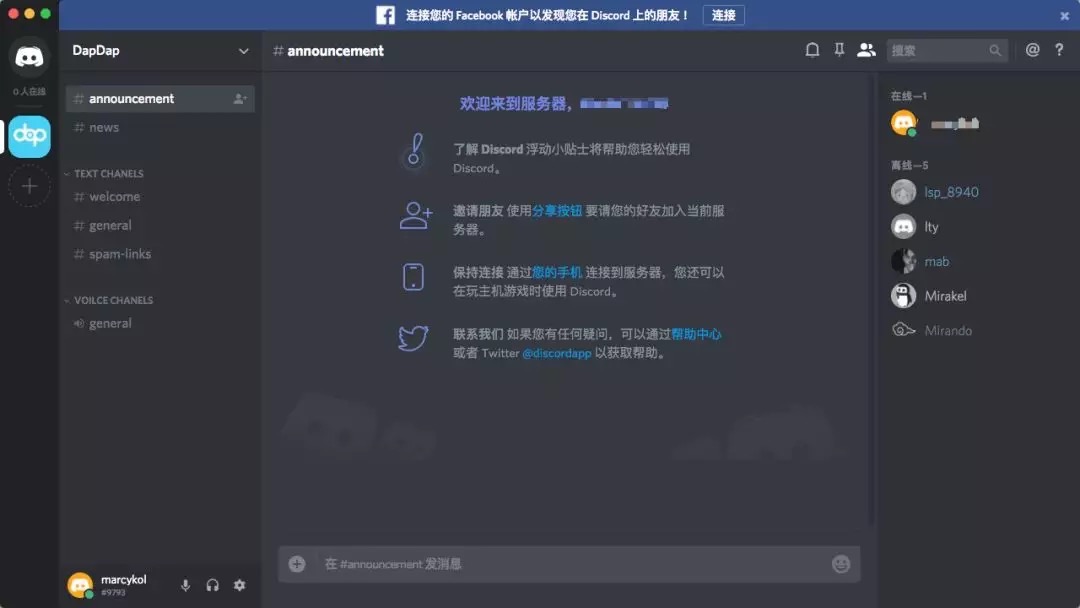The image size is (1080, 608).
Task: Toggle the member list icon
Action: click(866, 50)
